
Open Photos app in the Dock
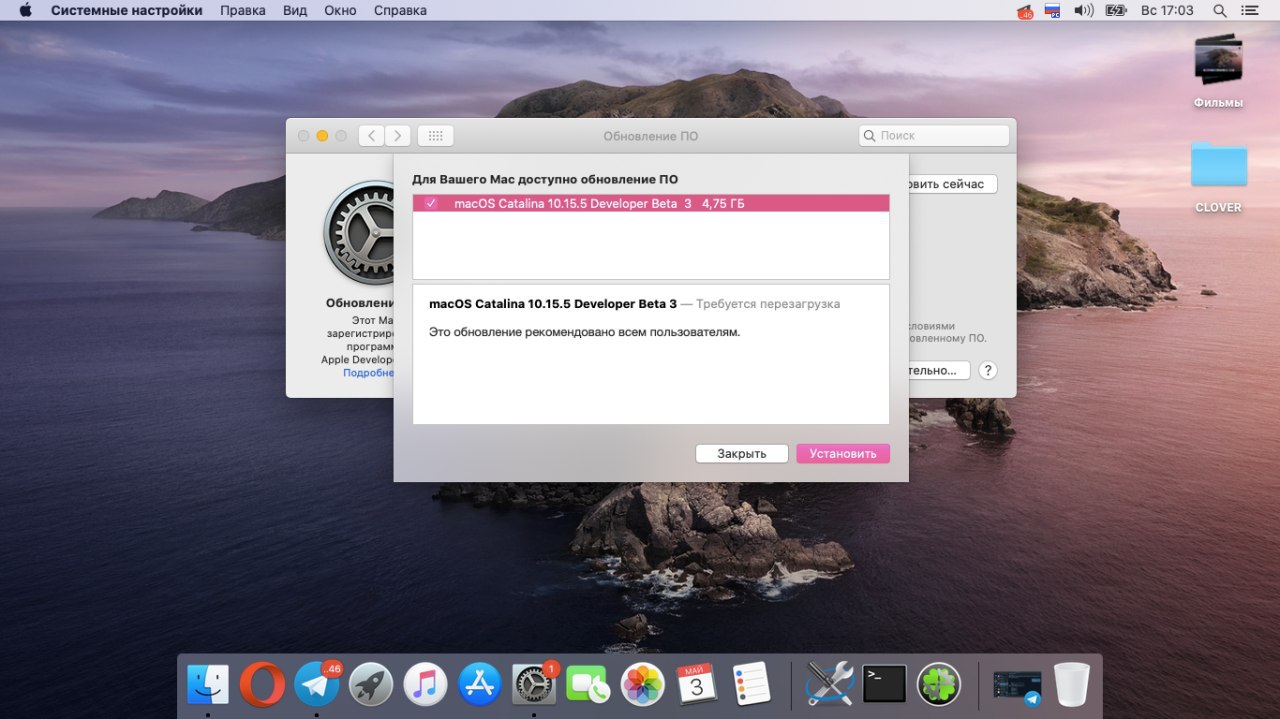coord(642,685)
